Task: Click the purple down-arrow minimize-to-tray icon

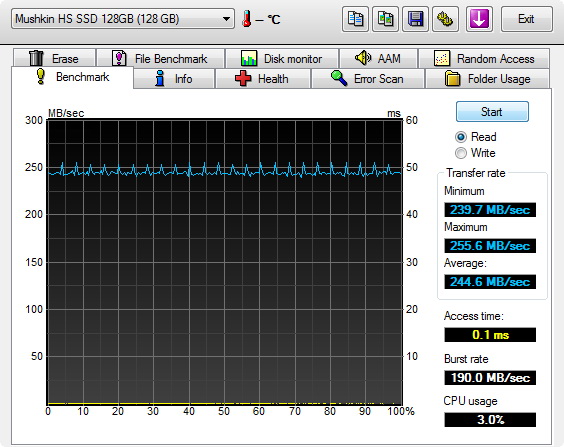Action: (479, 19)
